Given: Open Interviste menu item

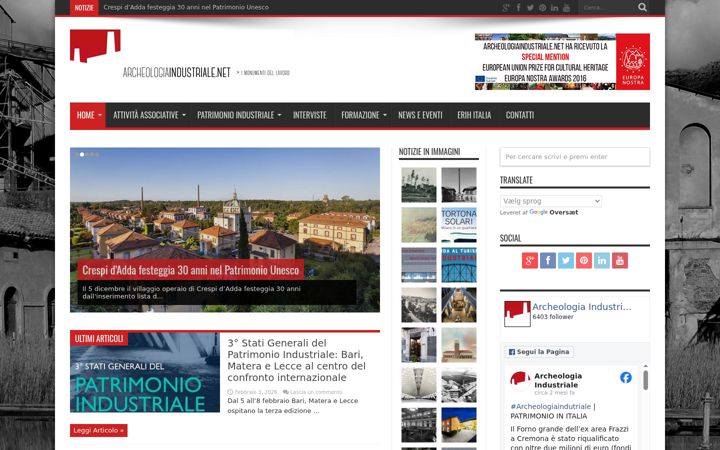Looking at the screenshot, I should [x=310, y=115].
